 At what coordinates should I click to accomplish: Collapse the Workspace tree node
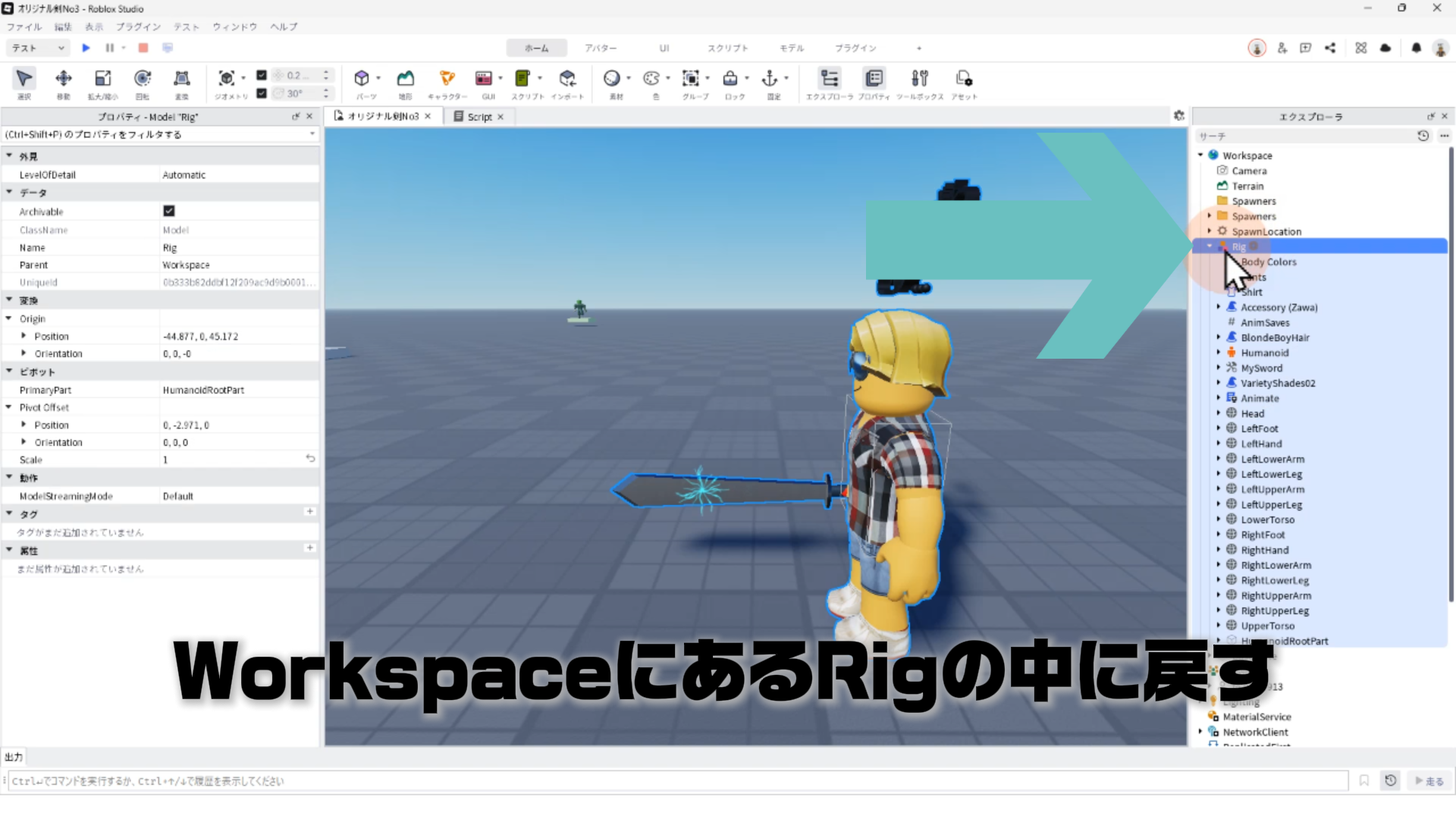click(1200, 155)
